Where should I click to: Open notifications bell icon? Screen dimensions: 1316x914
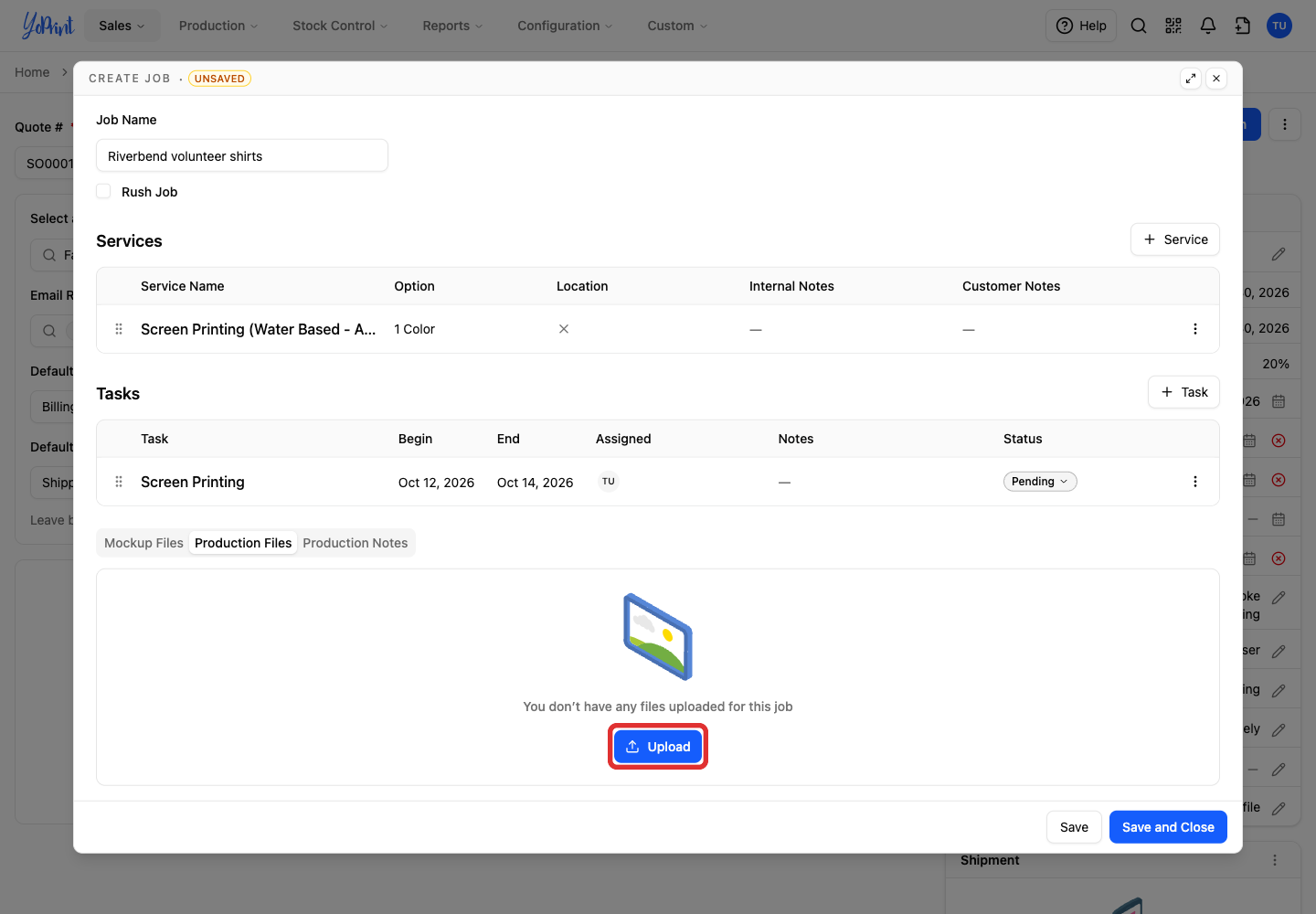click(x=1208, y=26)
